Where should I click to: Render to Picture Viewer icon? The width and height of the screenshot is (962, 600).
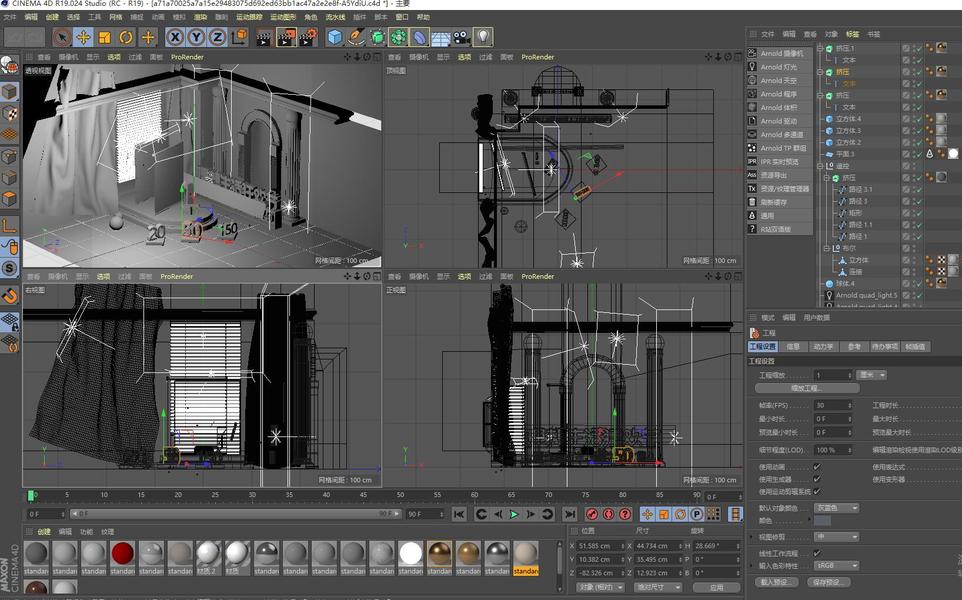coord(286,37)
